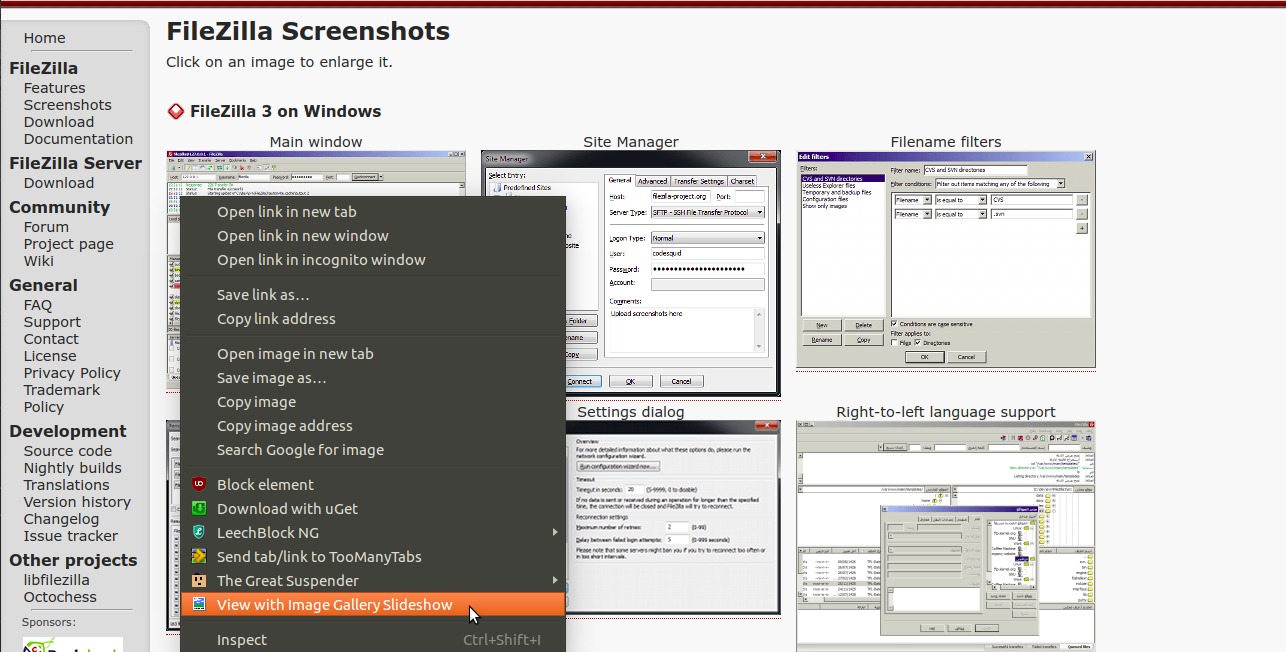Visit the Forum link

[47, 227]
